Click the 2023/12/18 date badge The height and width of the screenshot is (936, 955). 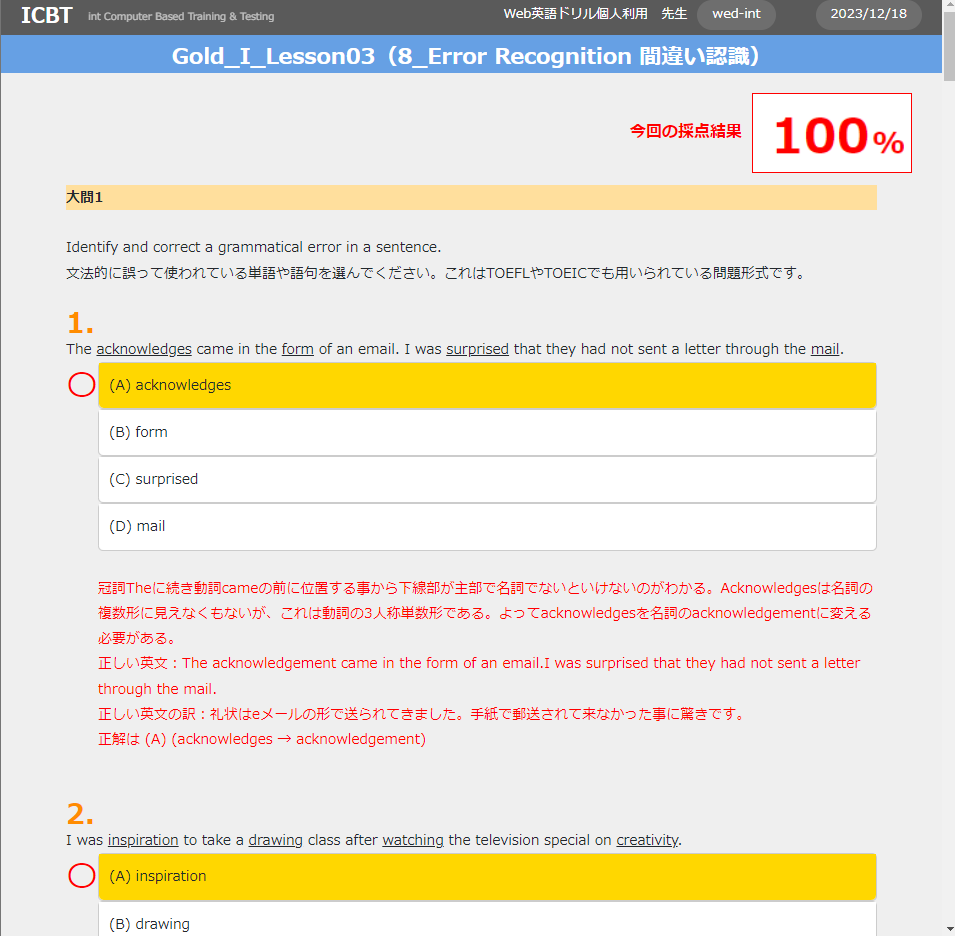(868, 15)
